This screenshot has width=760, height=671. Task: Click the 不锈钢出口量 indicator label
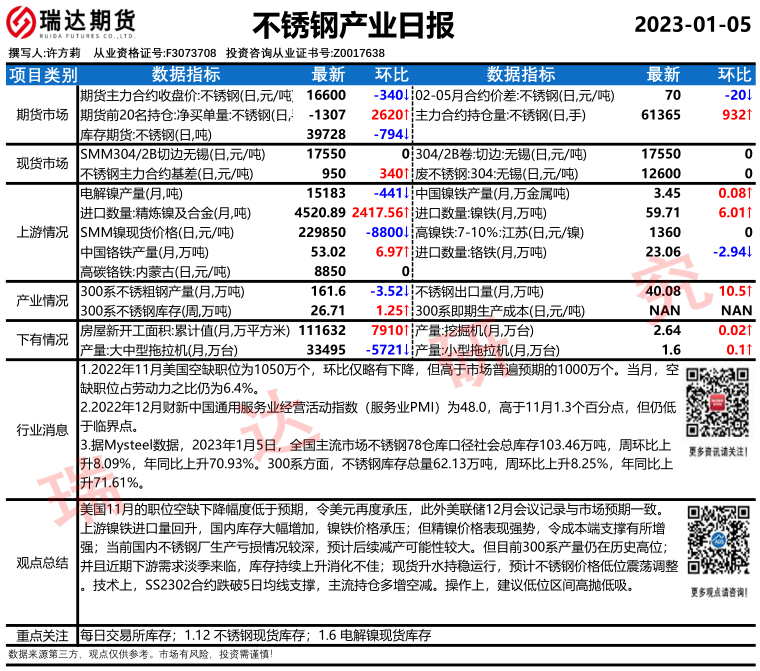click(471, 292)
